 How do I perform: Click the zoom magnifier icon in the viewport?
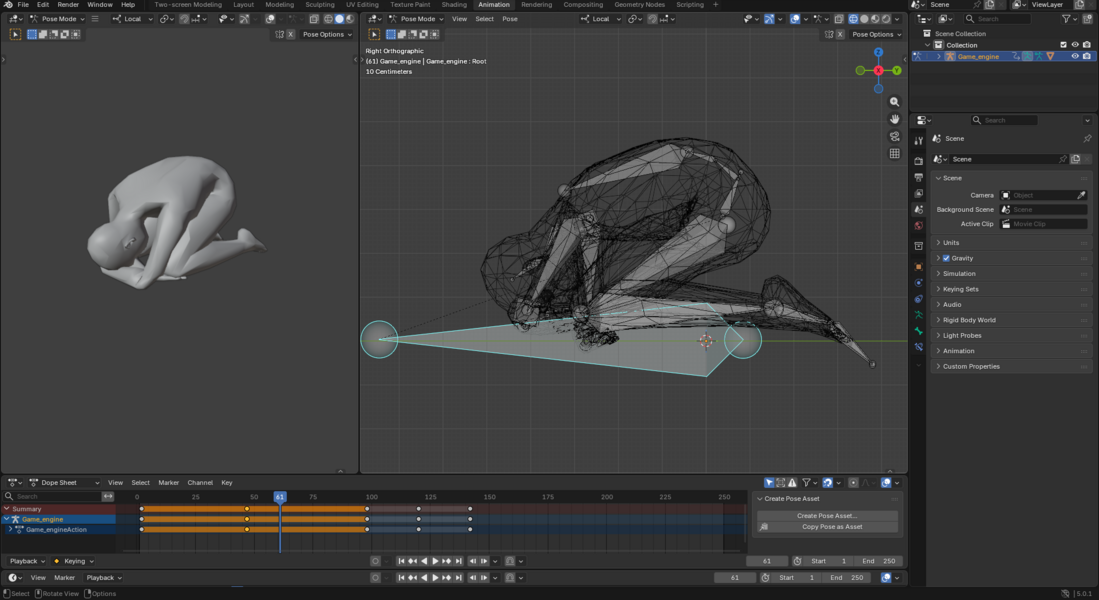pos(893,101)
